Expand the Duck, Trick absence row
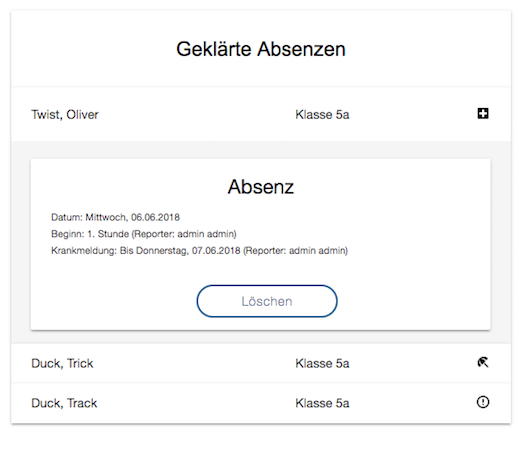This screenshot has height=451, width=531. (261, 363)
